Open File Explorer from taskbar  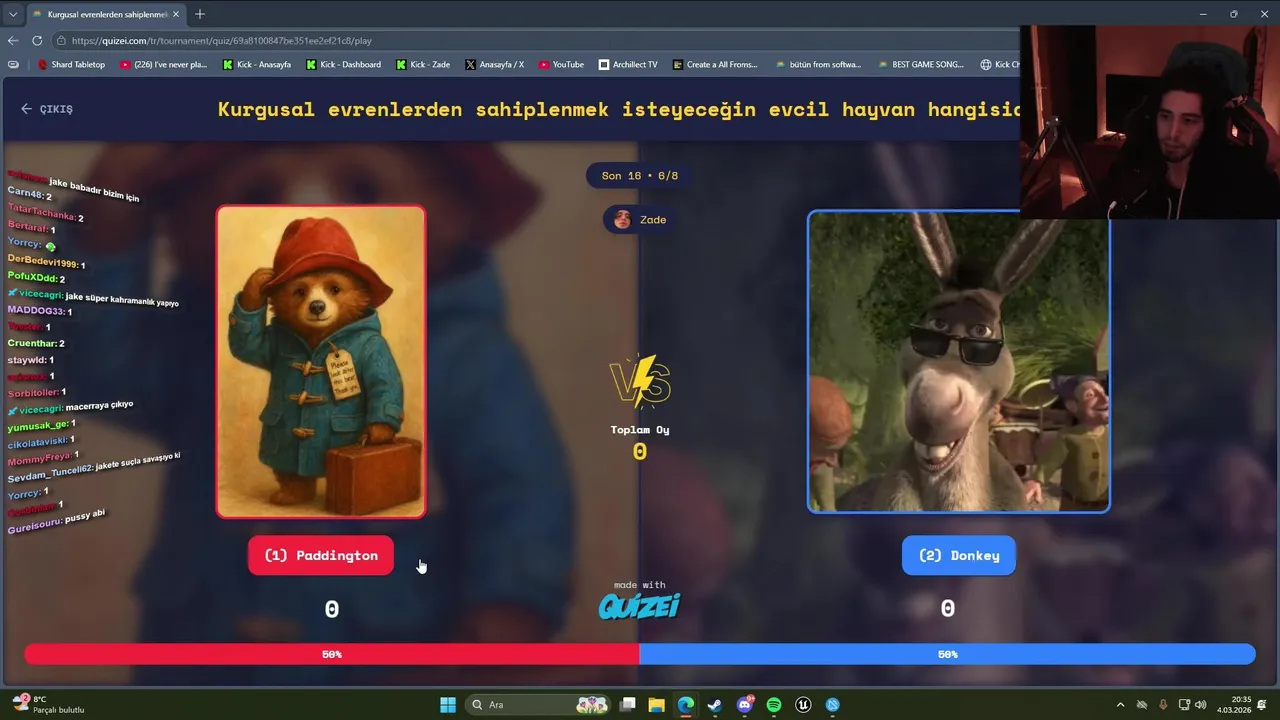(x=656, y=705)
